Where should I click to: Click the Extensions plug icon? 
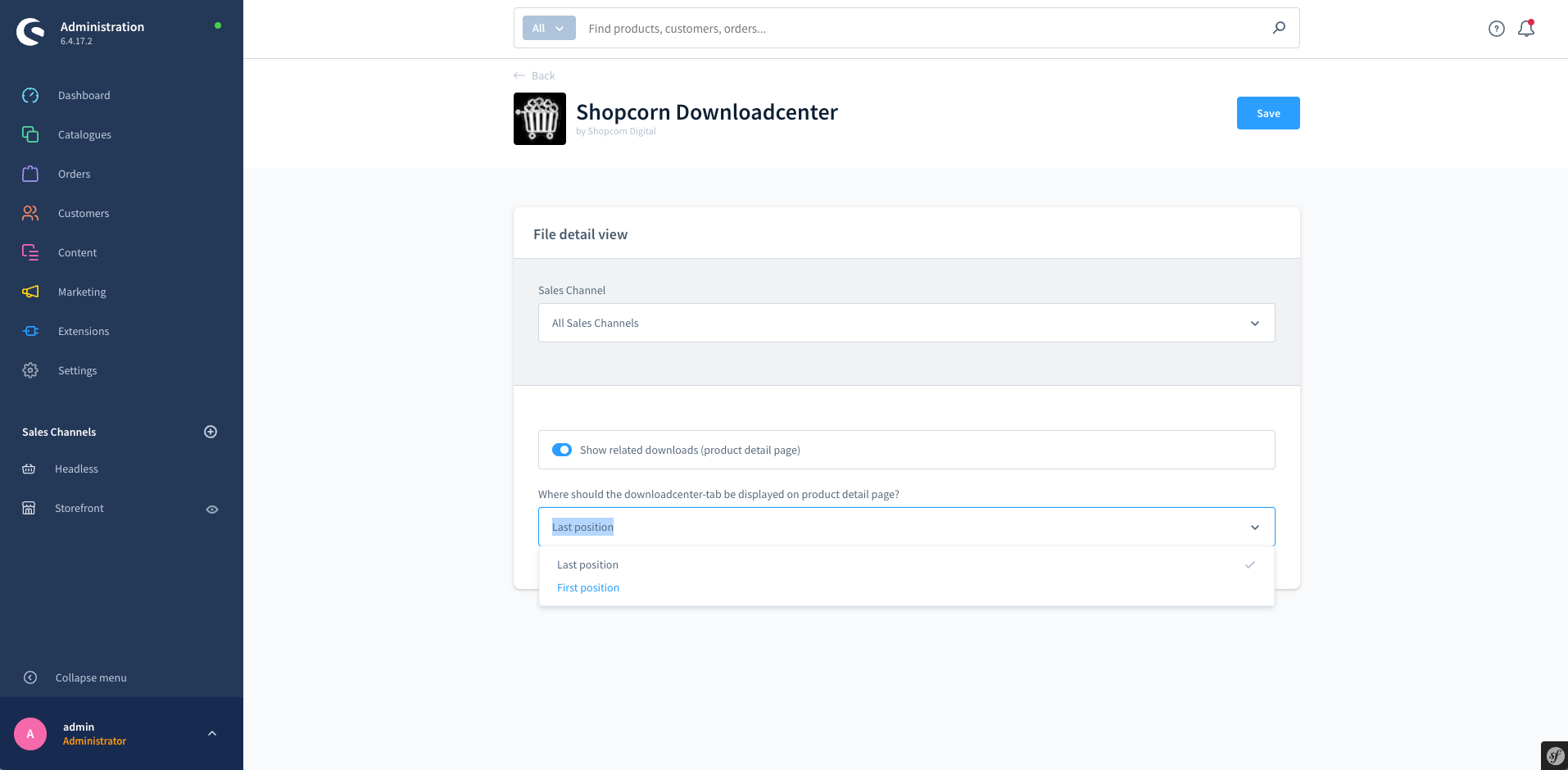tap(30, 331)
